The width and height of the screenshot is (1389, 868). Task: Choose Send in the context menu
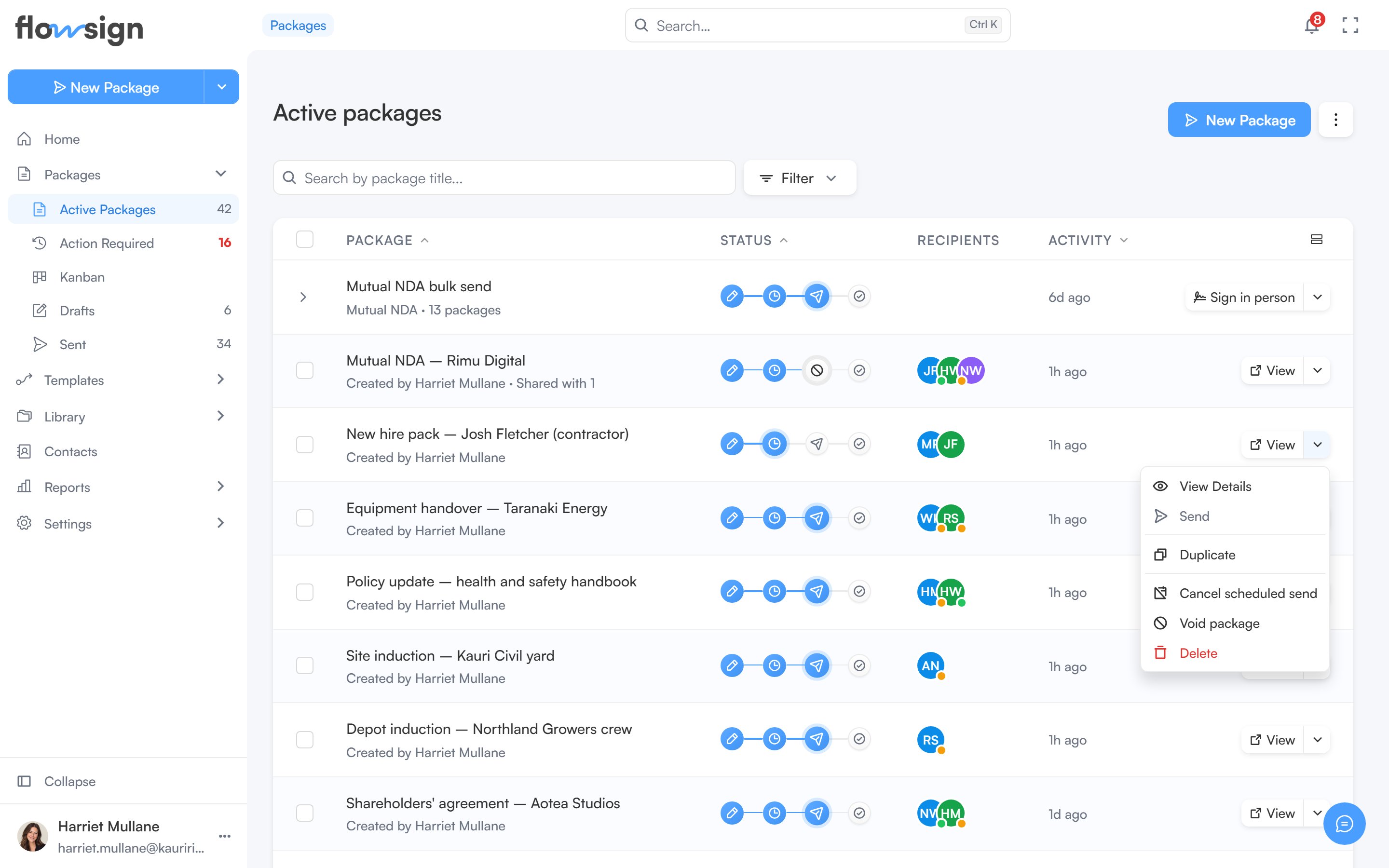pos(1235,516)
